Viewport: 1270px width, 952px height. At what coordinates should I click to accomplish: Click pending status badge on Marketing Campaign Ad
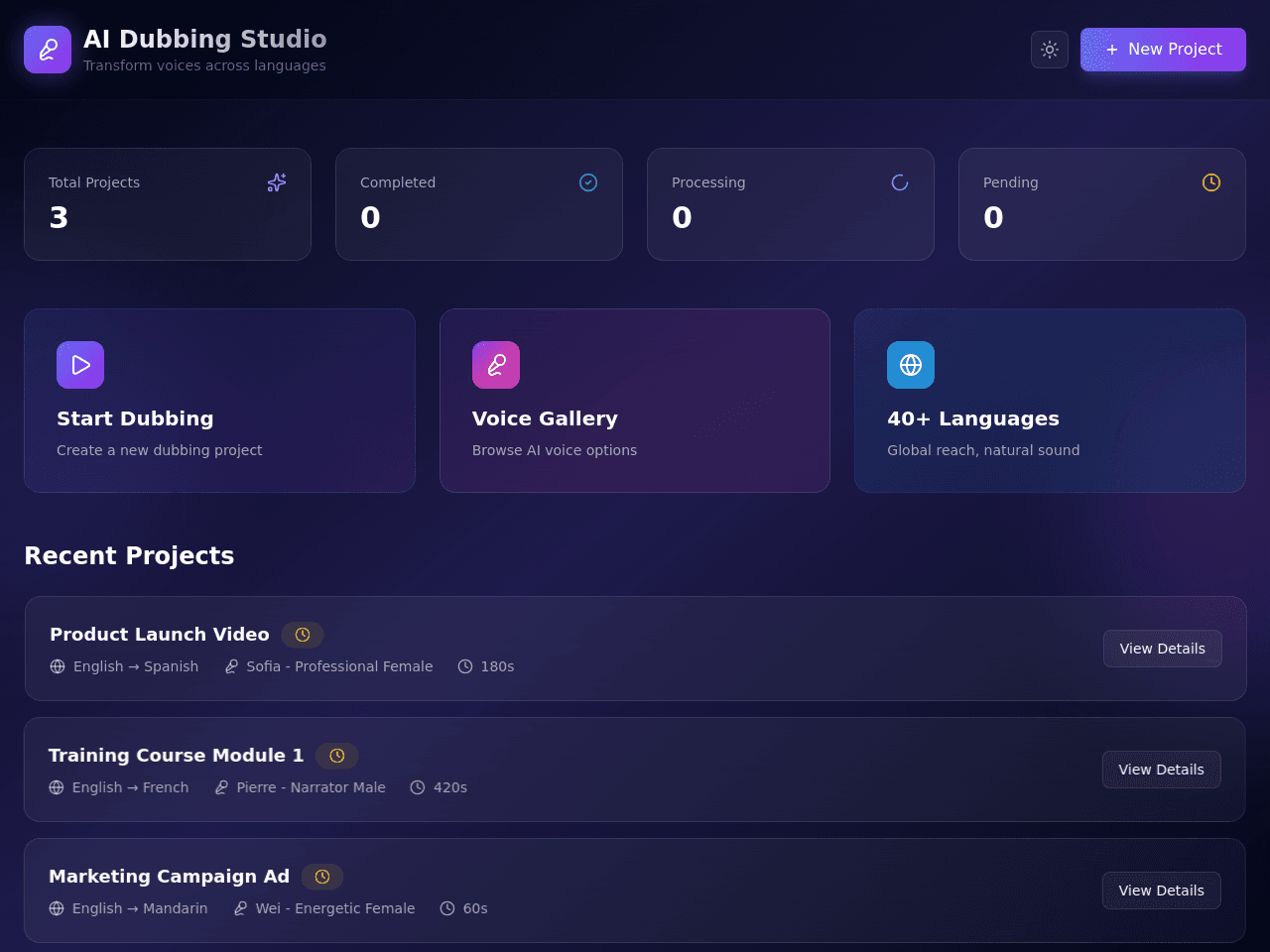click(322, 877)
